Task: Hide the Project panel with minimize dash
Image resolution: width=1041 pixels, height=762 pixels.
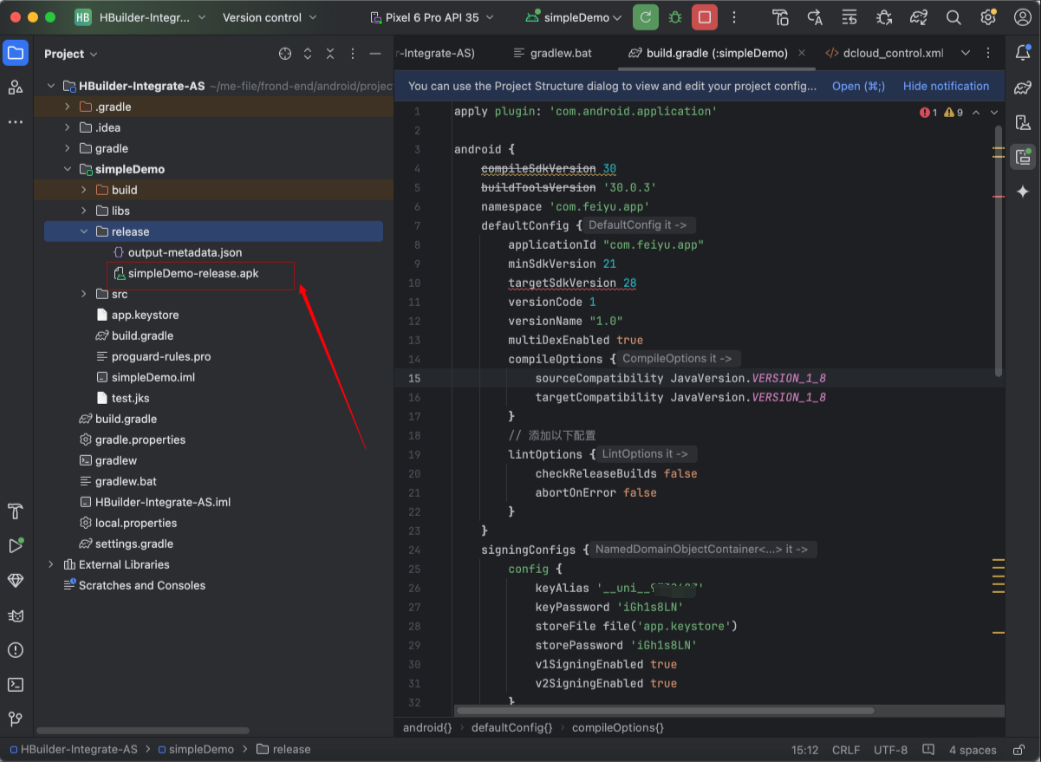Action: (375, 54)
